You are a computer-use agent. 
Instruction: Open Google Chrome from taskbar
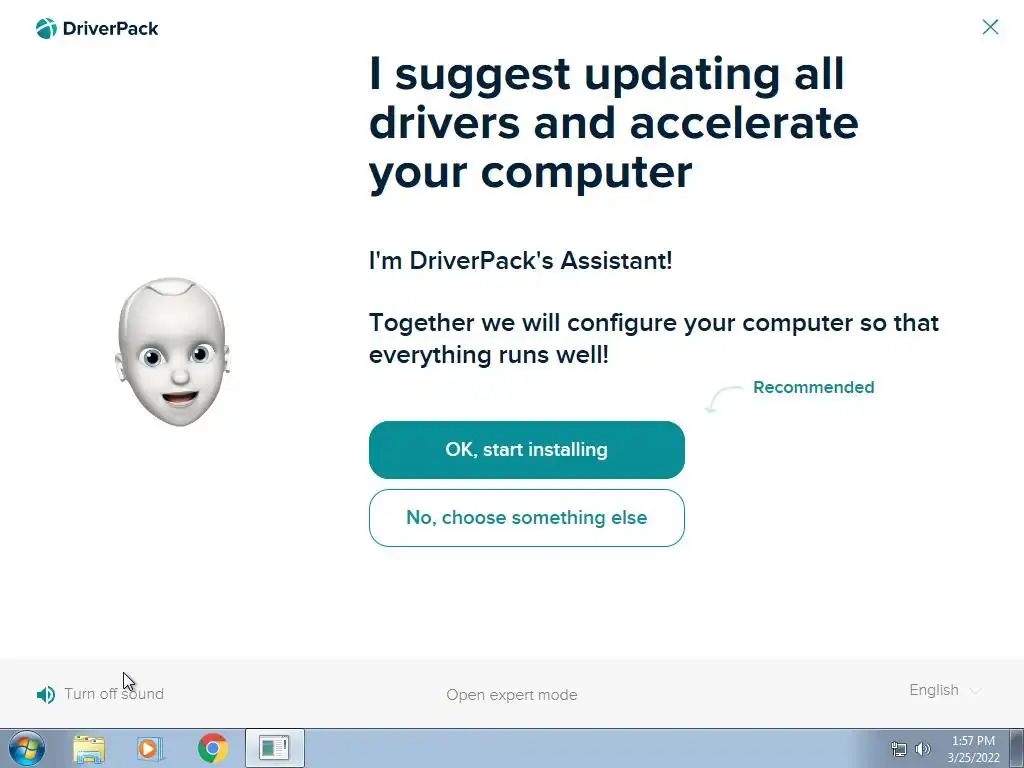(x=212, y=748)
